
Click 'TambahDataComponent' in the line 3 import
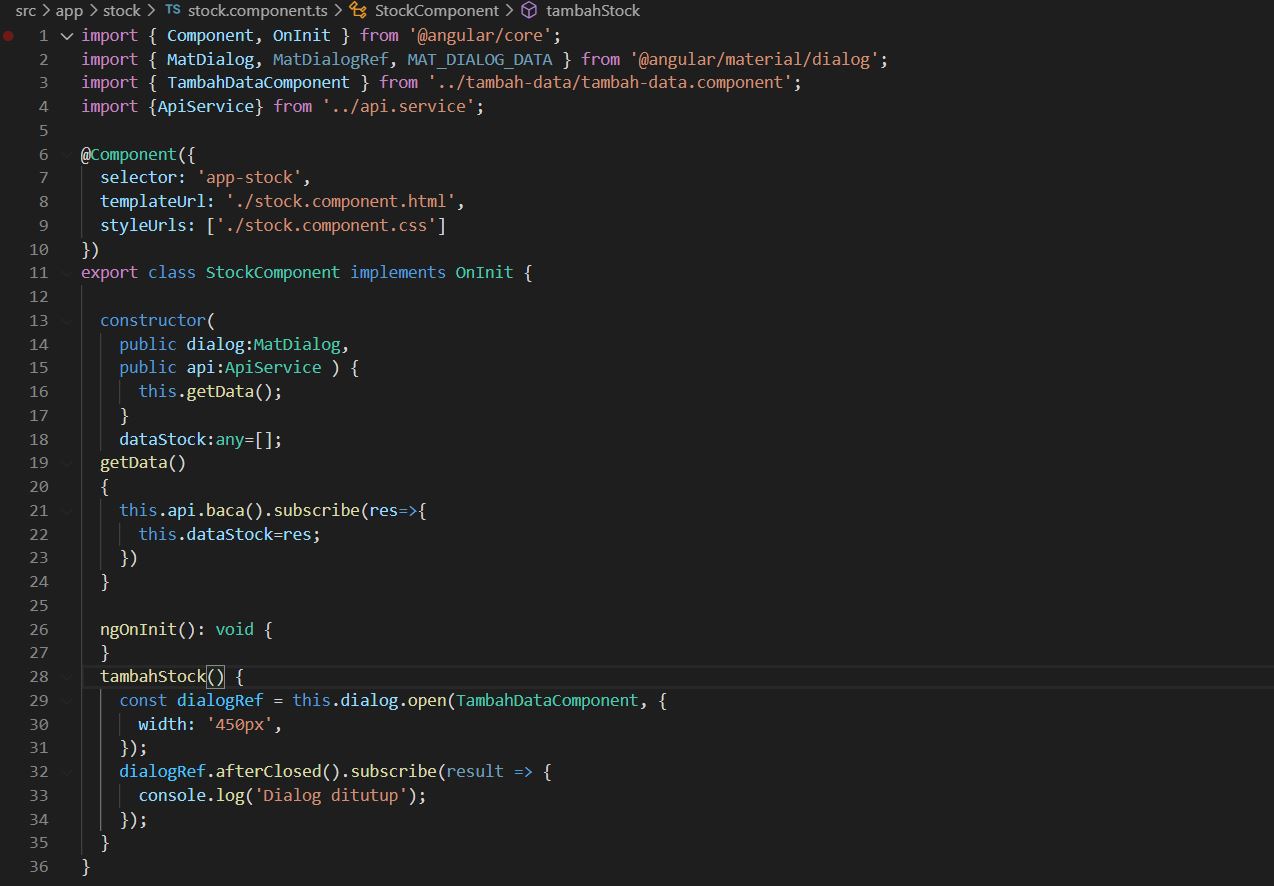pos(258,82)
